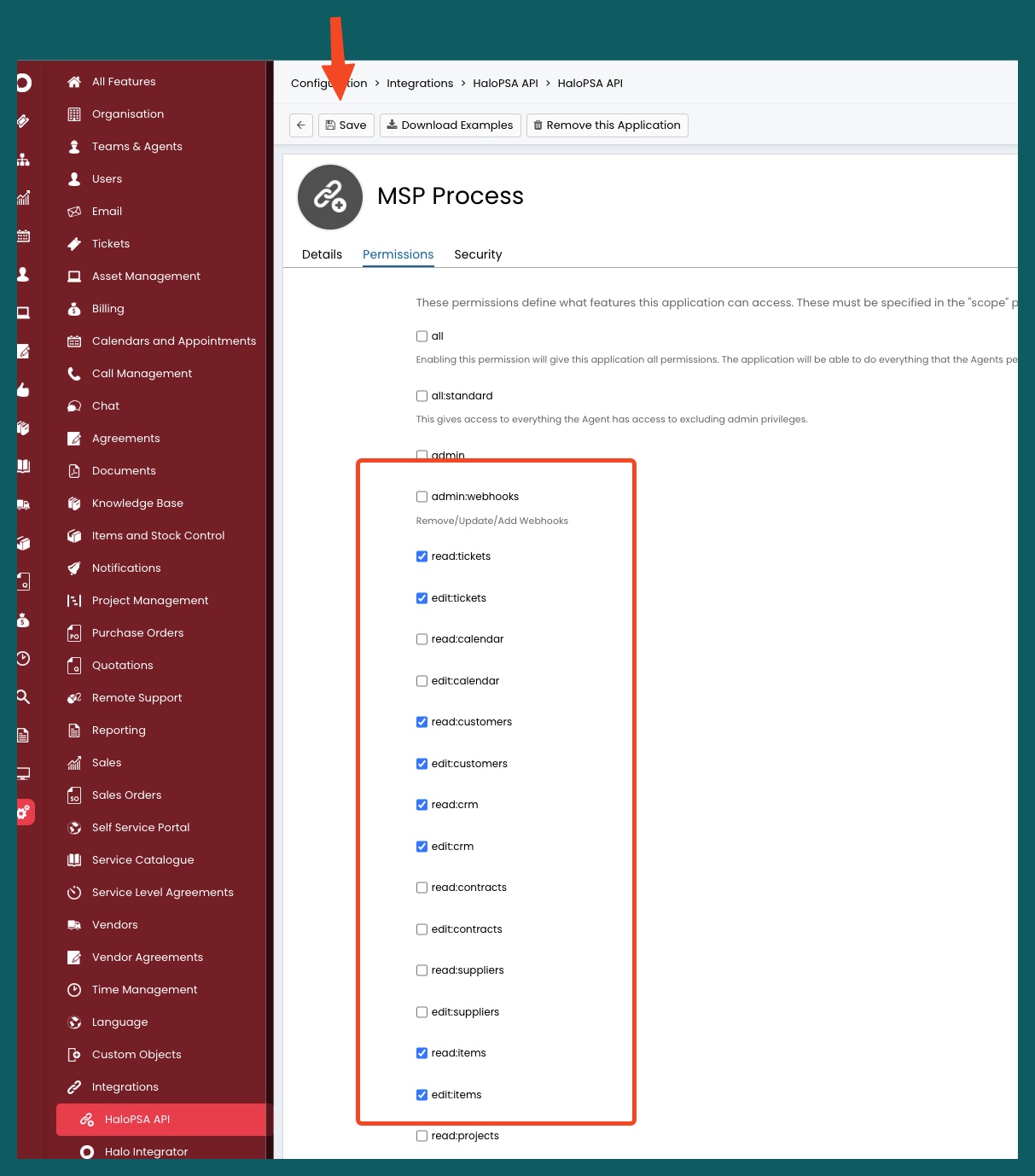This screenshot has width=1035, height=1176.
Task: Click the back arrow button
Action: click(x=301, y=125)
